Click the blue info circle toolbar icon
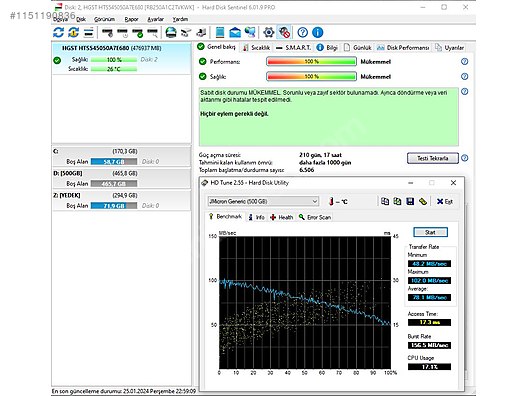 (x=318, y=32)
